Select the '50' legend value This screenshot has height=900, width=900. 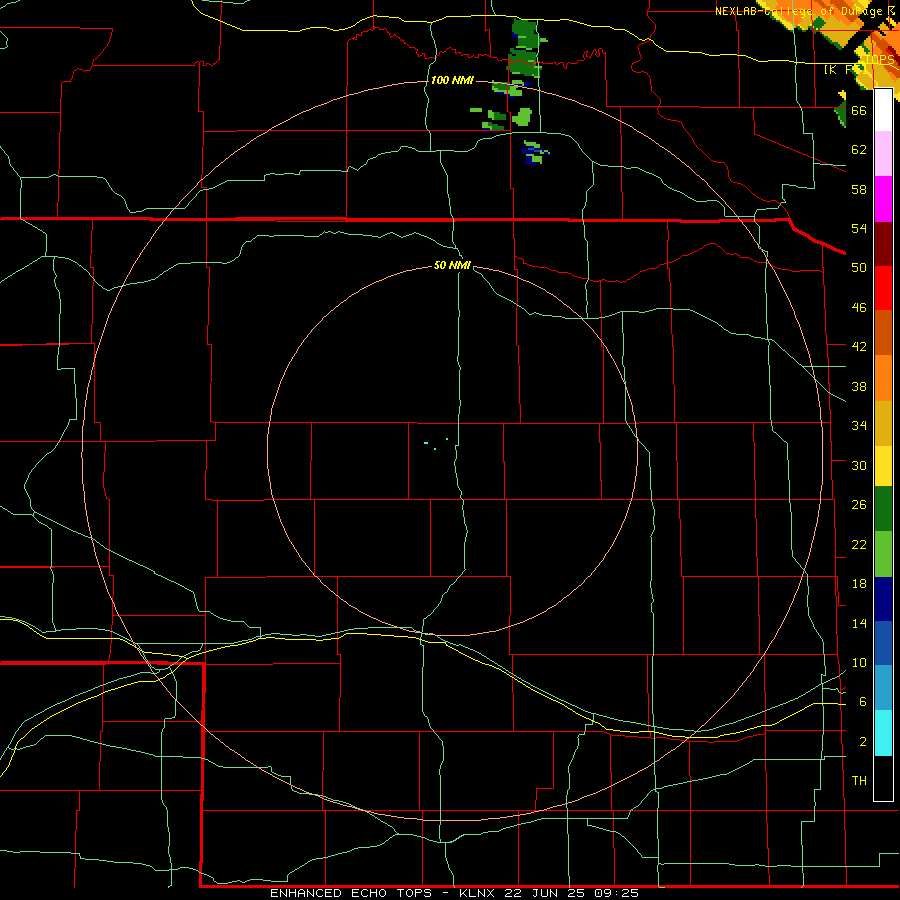click(859, 267)
